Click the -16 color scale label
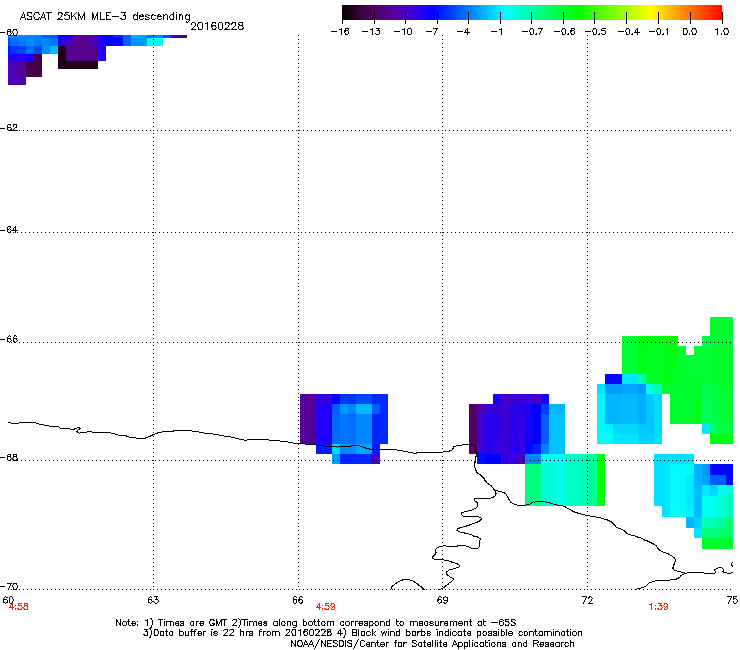This screenshot has height=650, width=740. tap(340, 32)
